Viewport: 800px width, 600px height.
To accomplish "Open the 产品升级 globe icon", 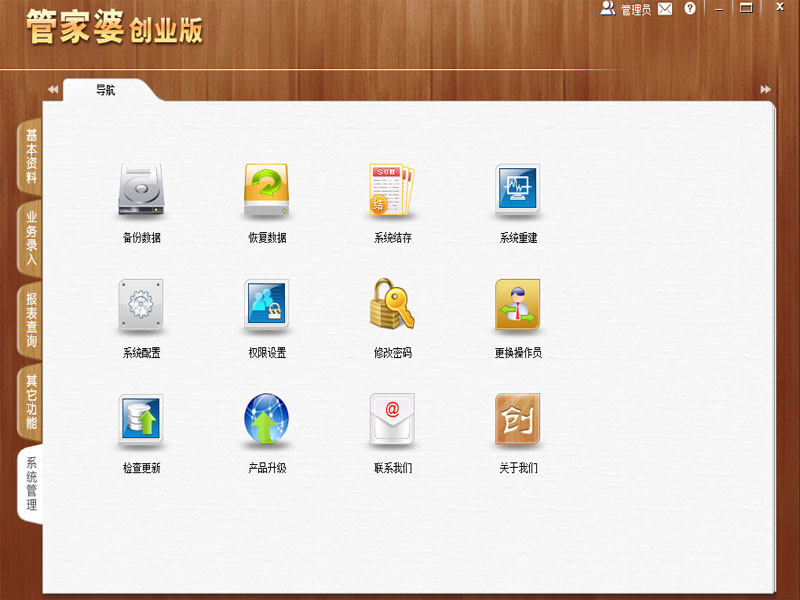I will [266, 419].
